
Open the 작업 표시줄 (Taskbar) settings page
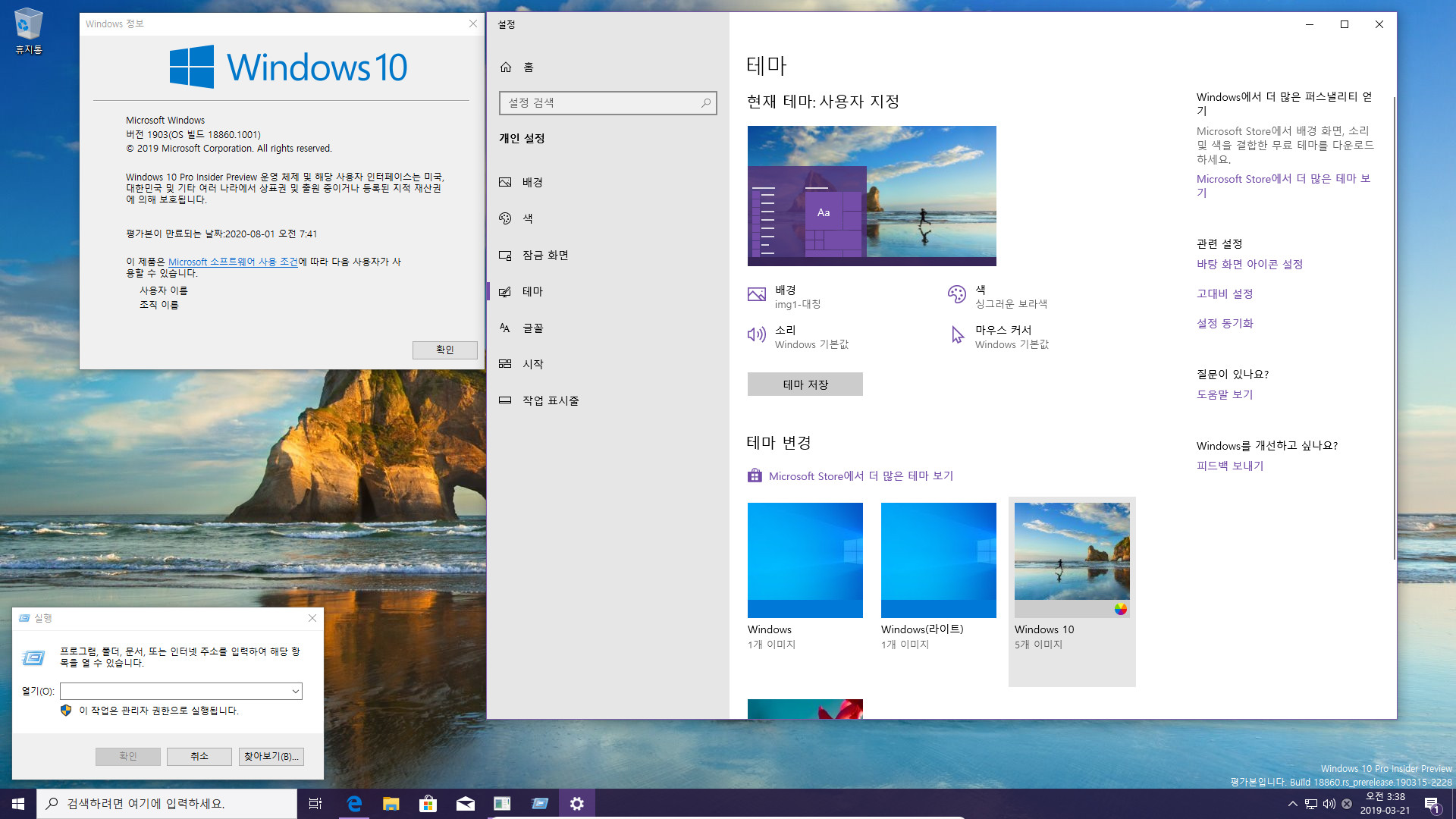coord(607,400)
